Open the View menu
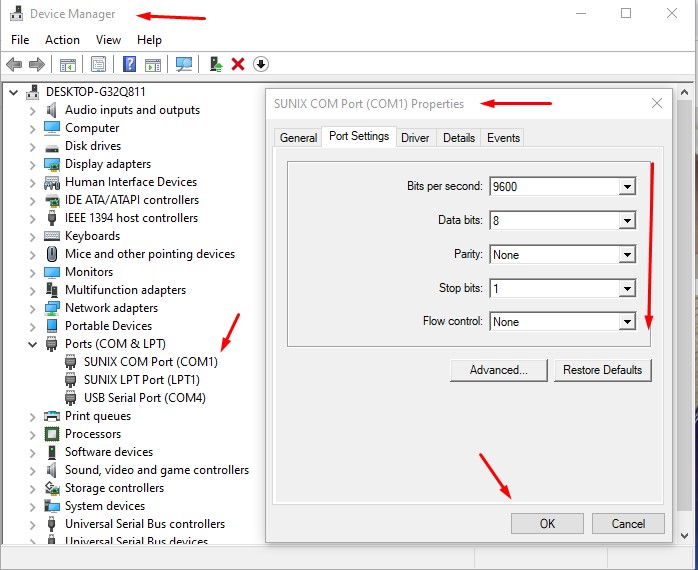698x570 pixels. (x=108, y=40)
